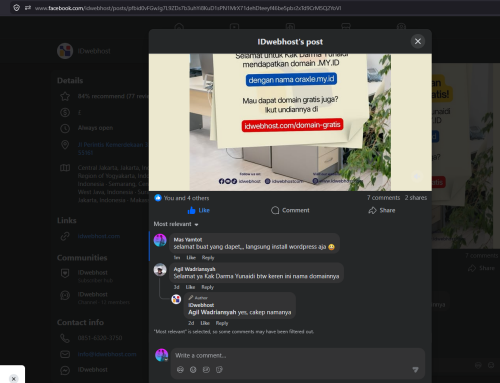This screenshot has height=383, width=500.
Task: Click the envelope icon in Contact info
Action: [x=65, y=354]
